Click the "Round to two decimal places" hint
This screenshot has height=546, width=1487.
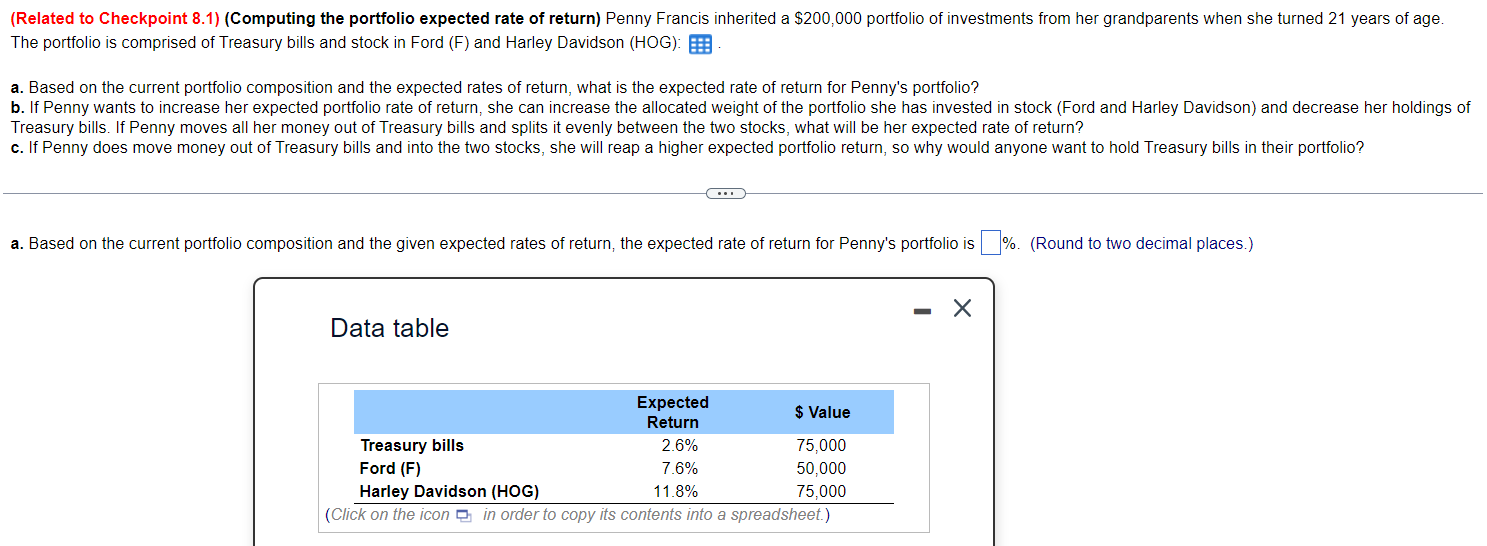1141,243
